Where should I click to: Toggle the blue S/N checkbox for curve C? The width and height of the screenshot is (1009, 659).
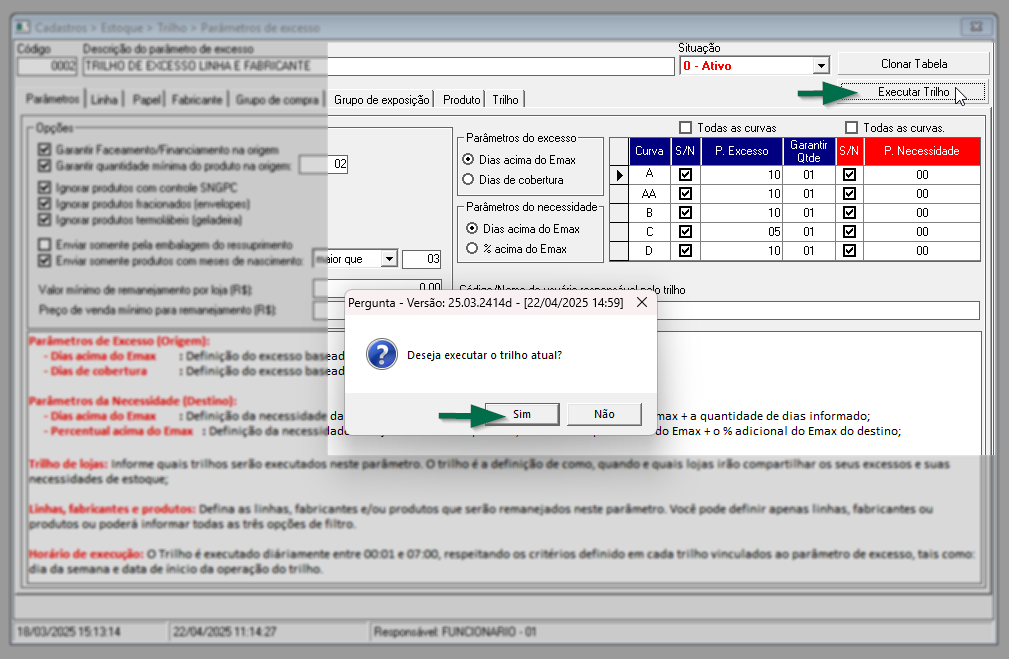pos(685,232)
